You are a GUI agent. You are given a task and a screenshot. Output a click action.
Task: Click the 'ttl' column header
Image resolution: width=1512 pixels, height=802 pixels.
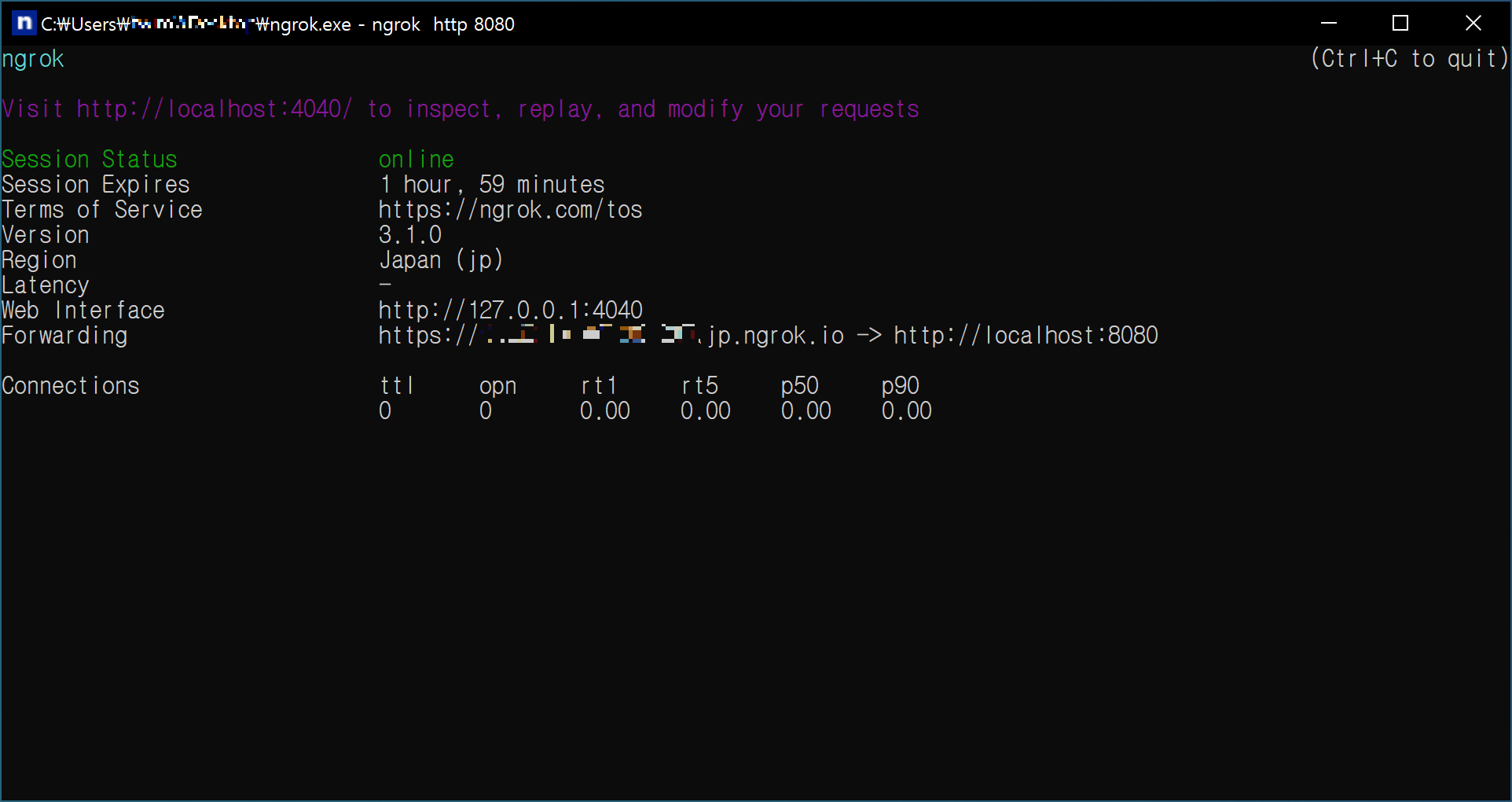pos(397,386)
